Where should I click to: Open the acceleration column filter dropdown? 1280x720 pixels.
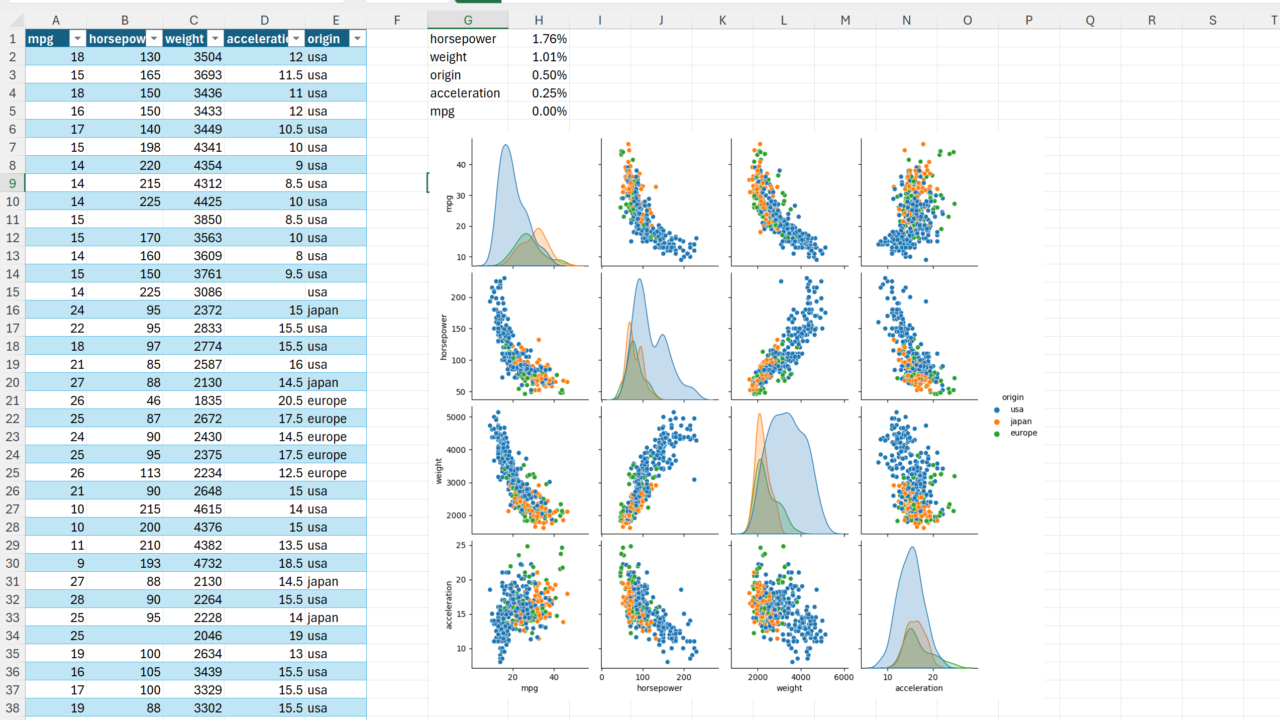(294, 38)
